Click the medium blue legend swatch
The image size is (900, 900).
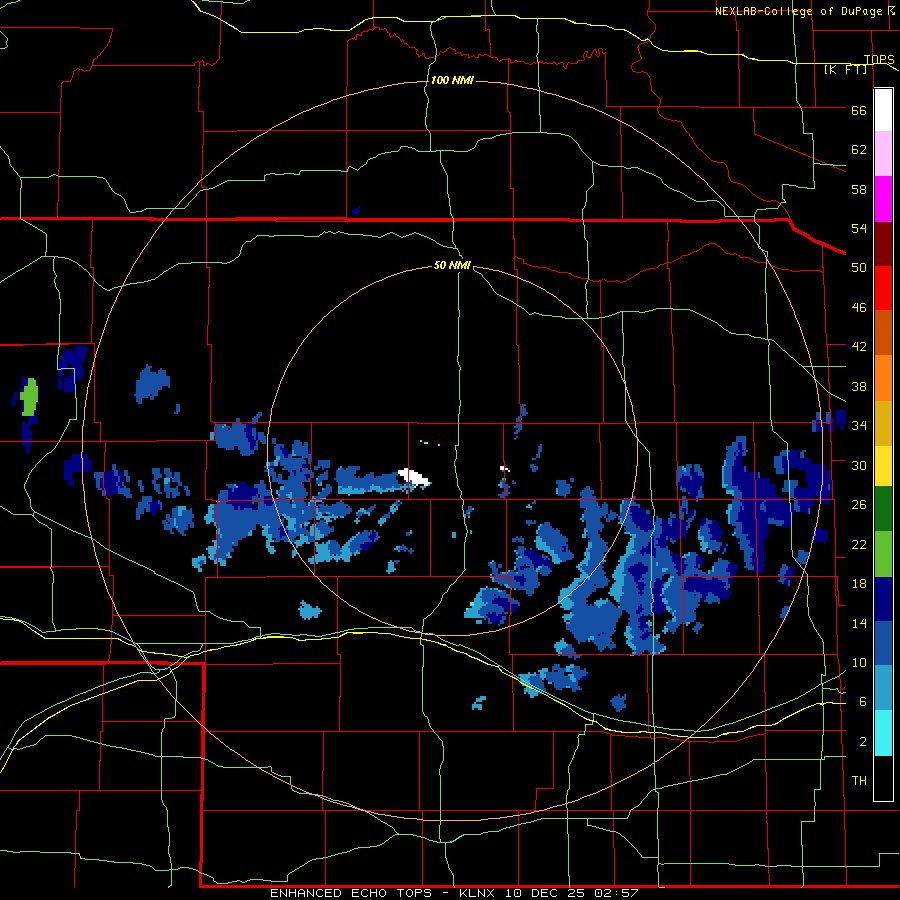click(x=883, y=643)
